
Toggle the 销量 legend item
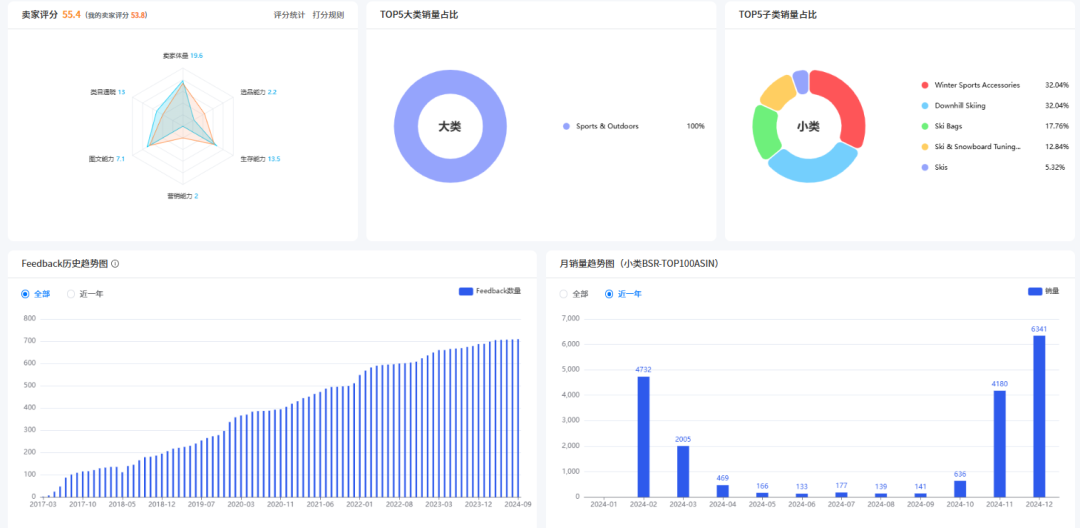[1043, 291]
